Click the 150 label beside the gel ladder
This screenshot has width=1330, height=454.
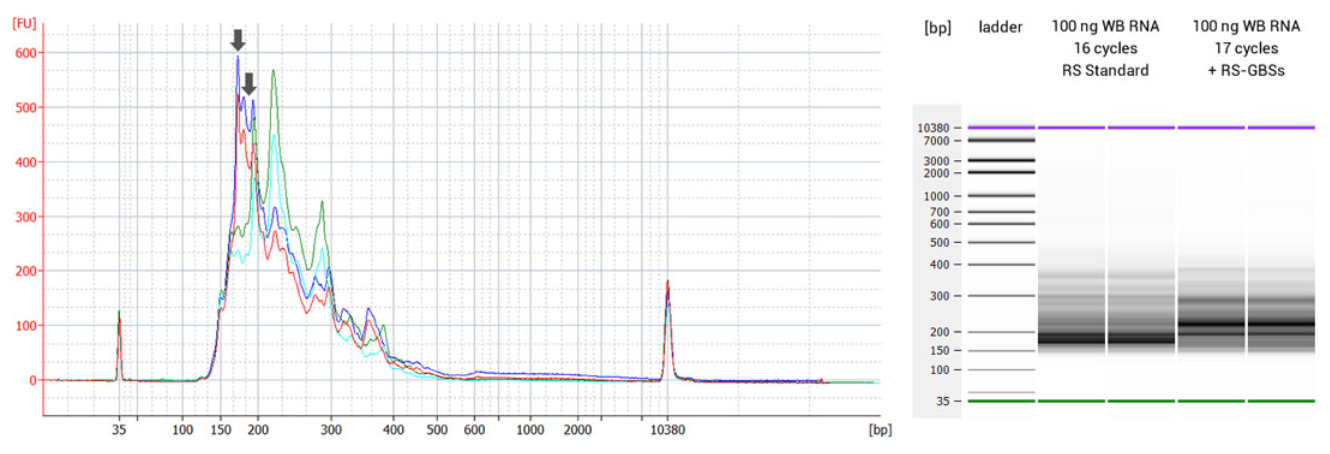point(938,350)
